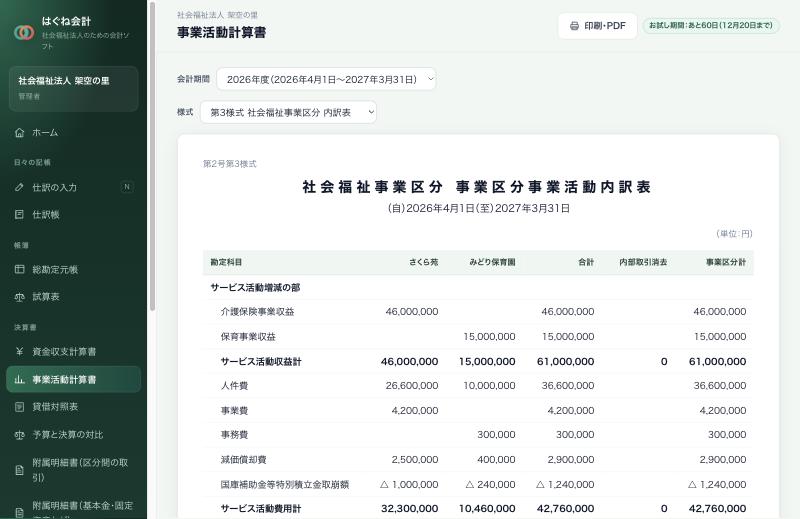Click the report period (自)2026年4月1日(至)2027年3月31日
Screen dimensions: 800x519
[478, 208]
